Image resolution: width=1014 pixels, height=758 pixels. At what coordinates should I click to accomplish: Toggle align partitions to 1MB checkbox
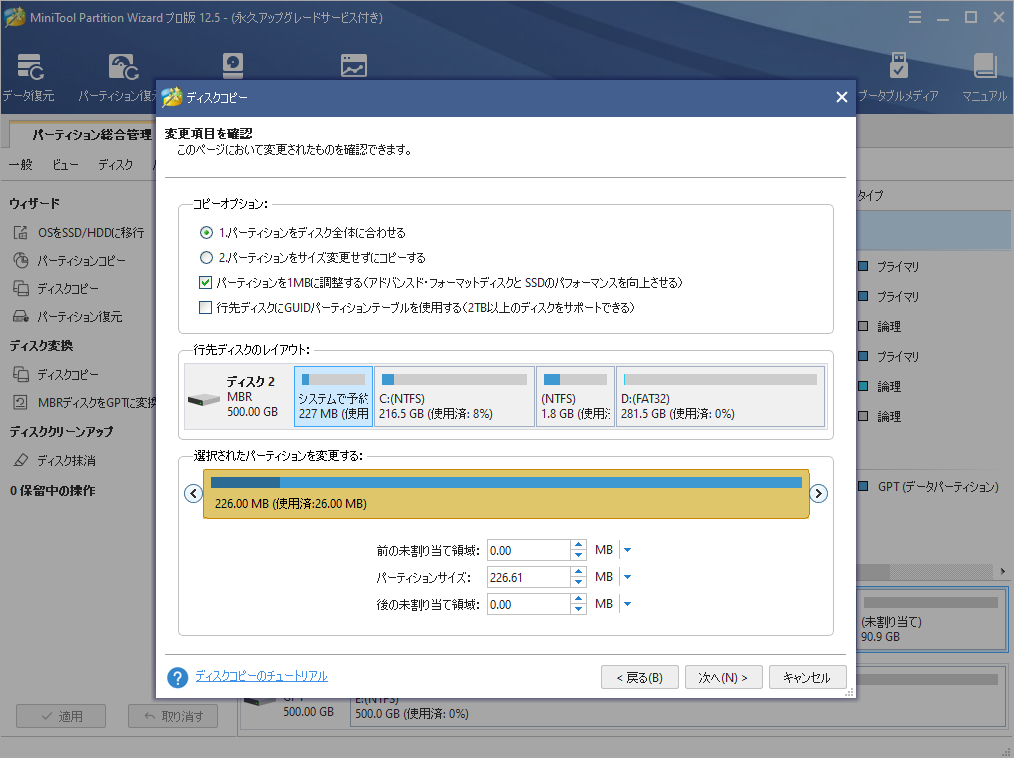[x=206, y=283]
